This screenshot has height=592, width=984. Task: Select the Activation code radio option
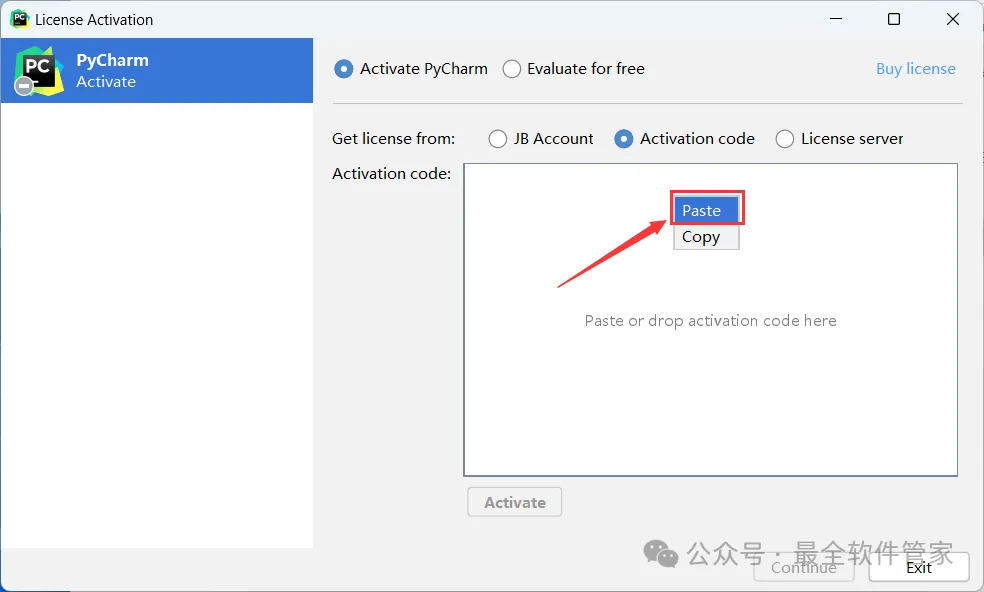[x=623, y=139]
